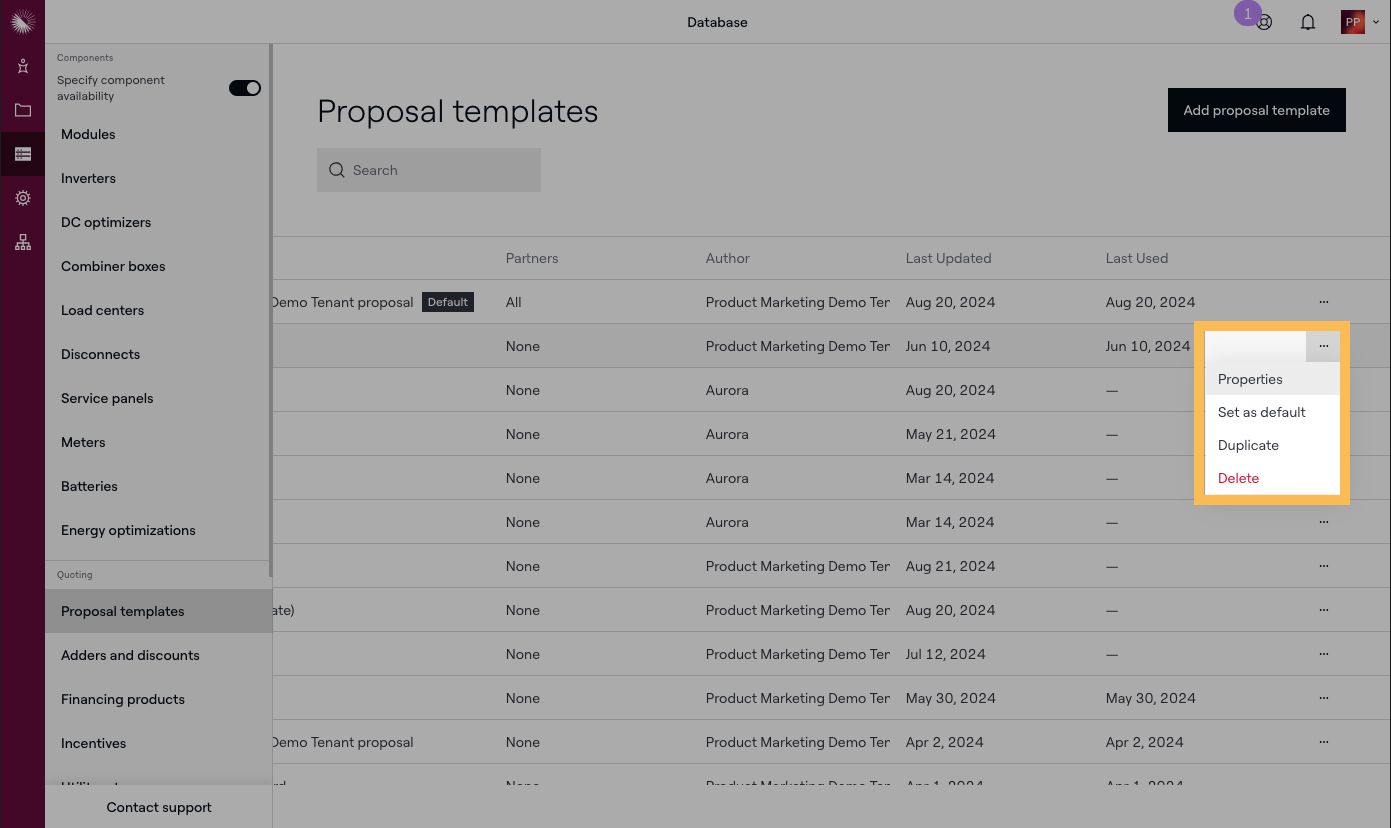Toggle Specify component availability switch
This screenshot has height=828, width=1391.
[245, 88]
